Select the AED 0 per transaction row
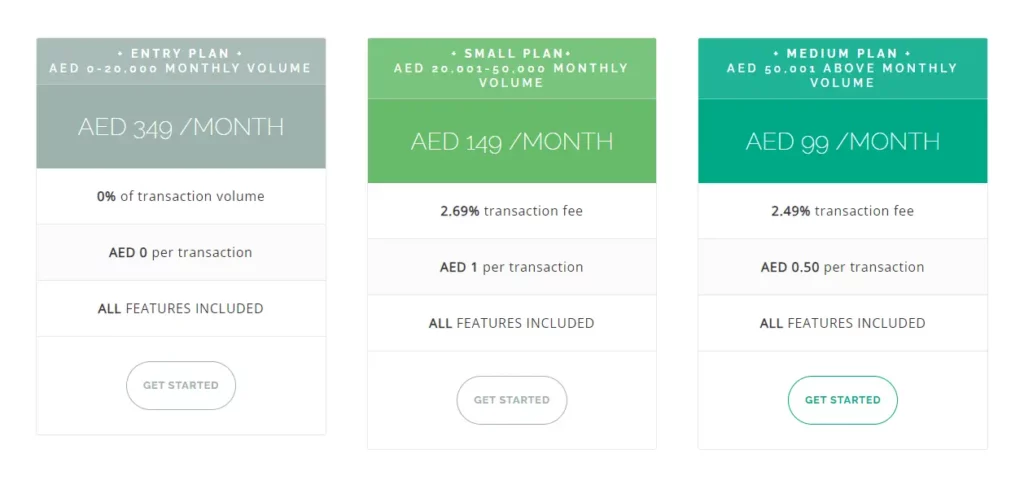Image resolution: width=1024 pixels, height=493 pixels. (181, 253)
